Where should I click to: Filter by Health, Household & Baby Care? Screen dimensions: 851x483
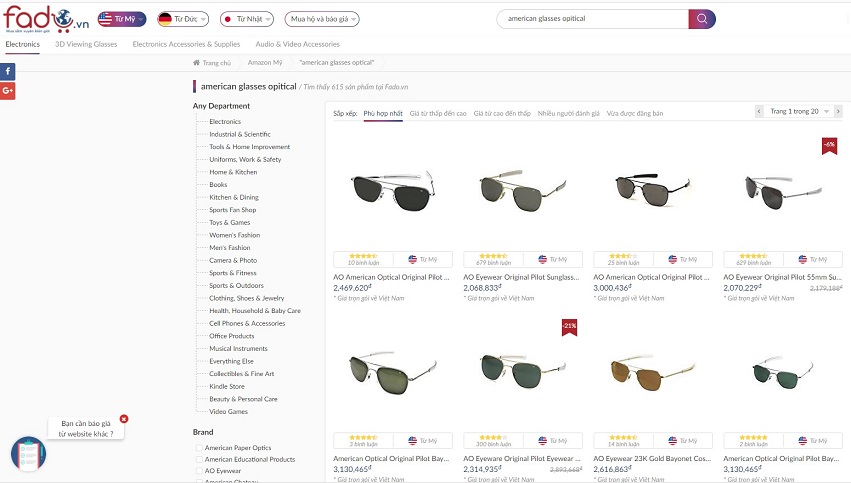(255, 310)
